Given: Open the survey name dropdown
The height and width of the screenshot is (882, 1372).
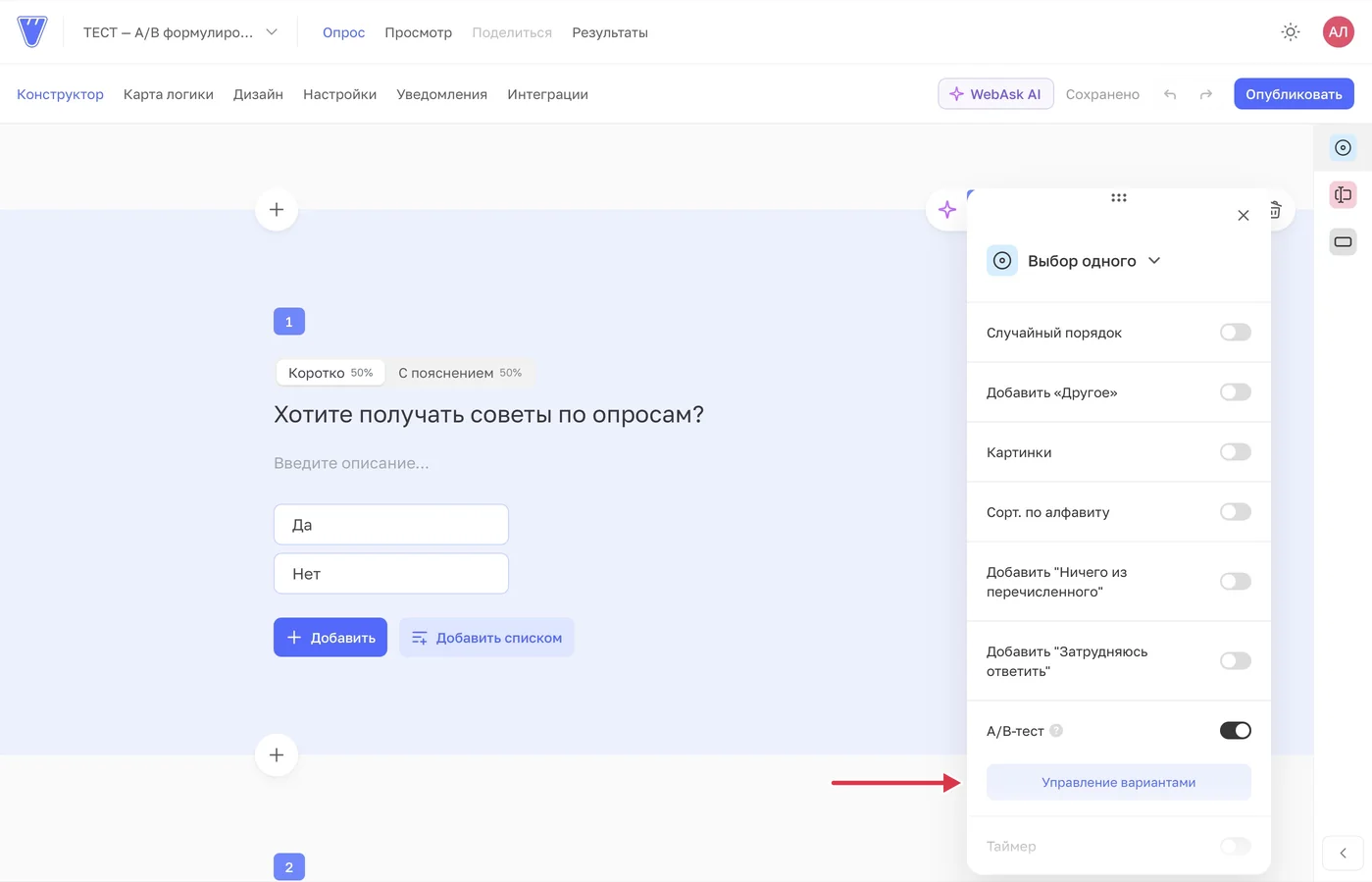Looking at the screenshot, I should [180, 32].
